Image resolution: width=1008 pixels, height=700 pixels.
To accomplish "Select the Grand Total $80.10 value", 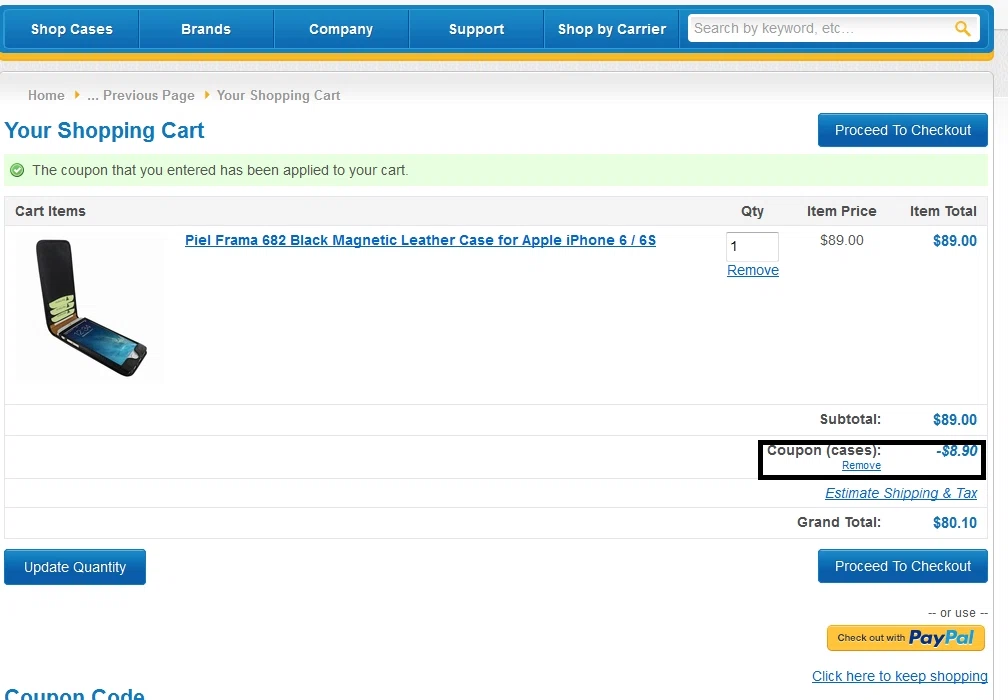I will tap(955, 523).
